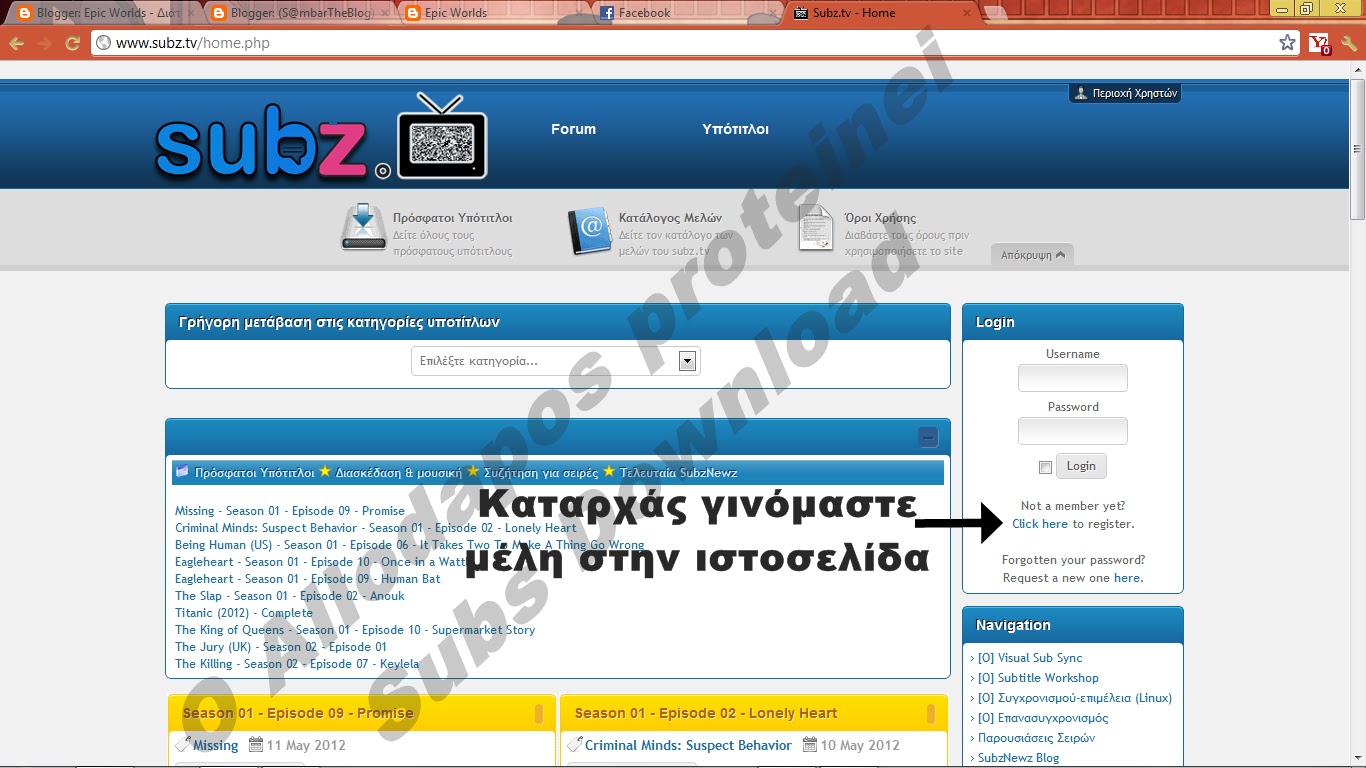Click the calendar icon beside 11 May 2012

pos(256,745)
